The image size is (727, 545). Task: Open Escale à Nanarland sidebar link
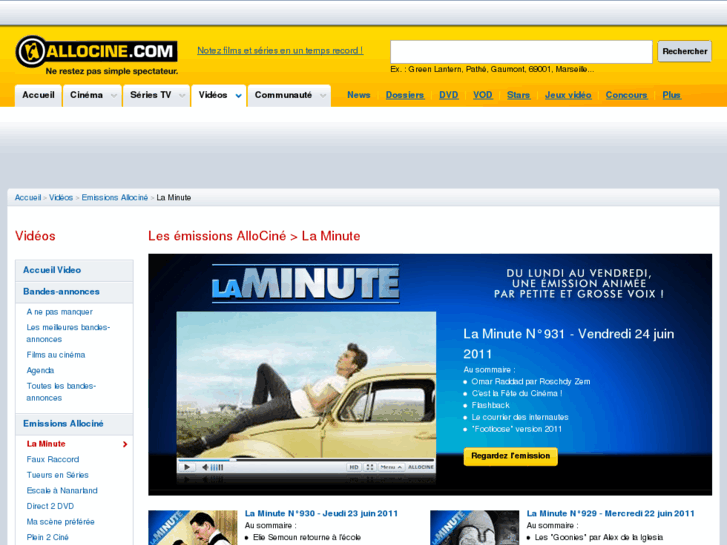62,491
